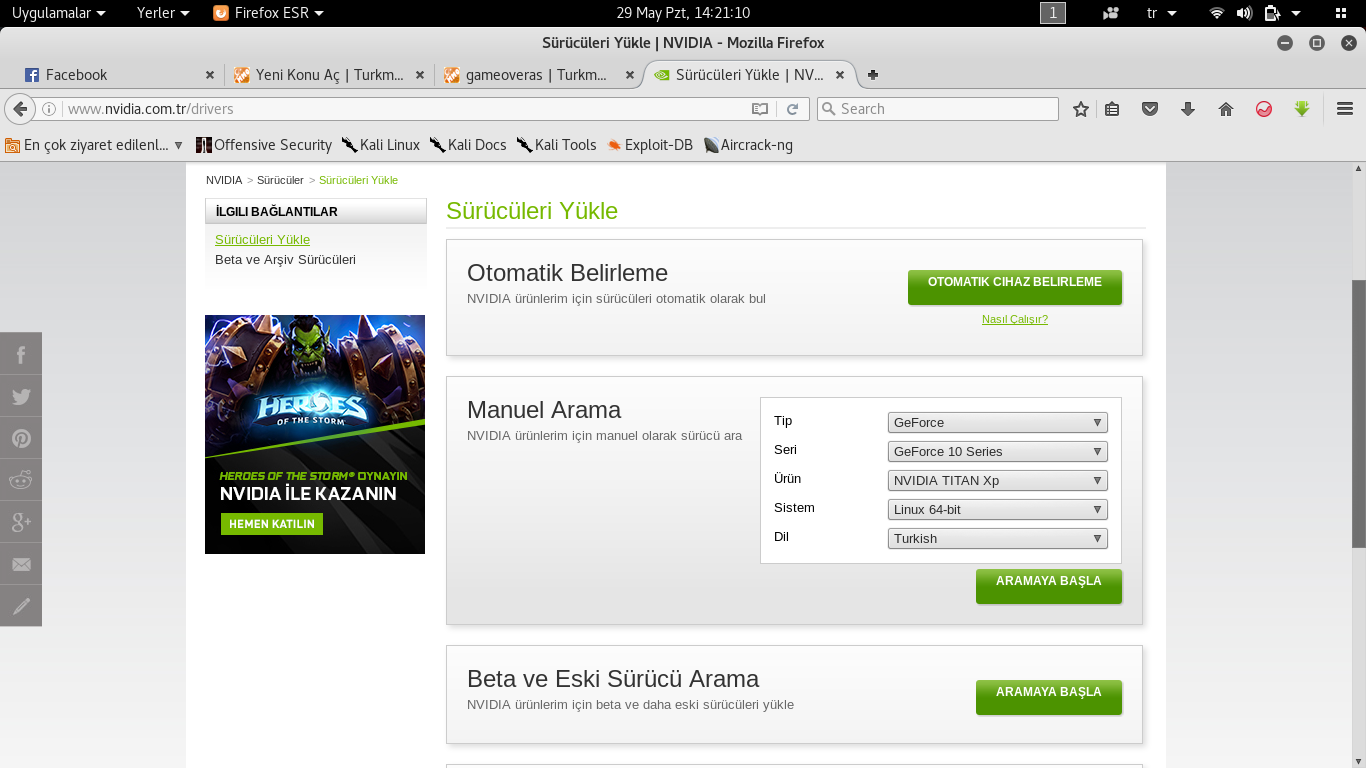Open the Aircrack-ng bookmark

[x=748, y=145]
